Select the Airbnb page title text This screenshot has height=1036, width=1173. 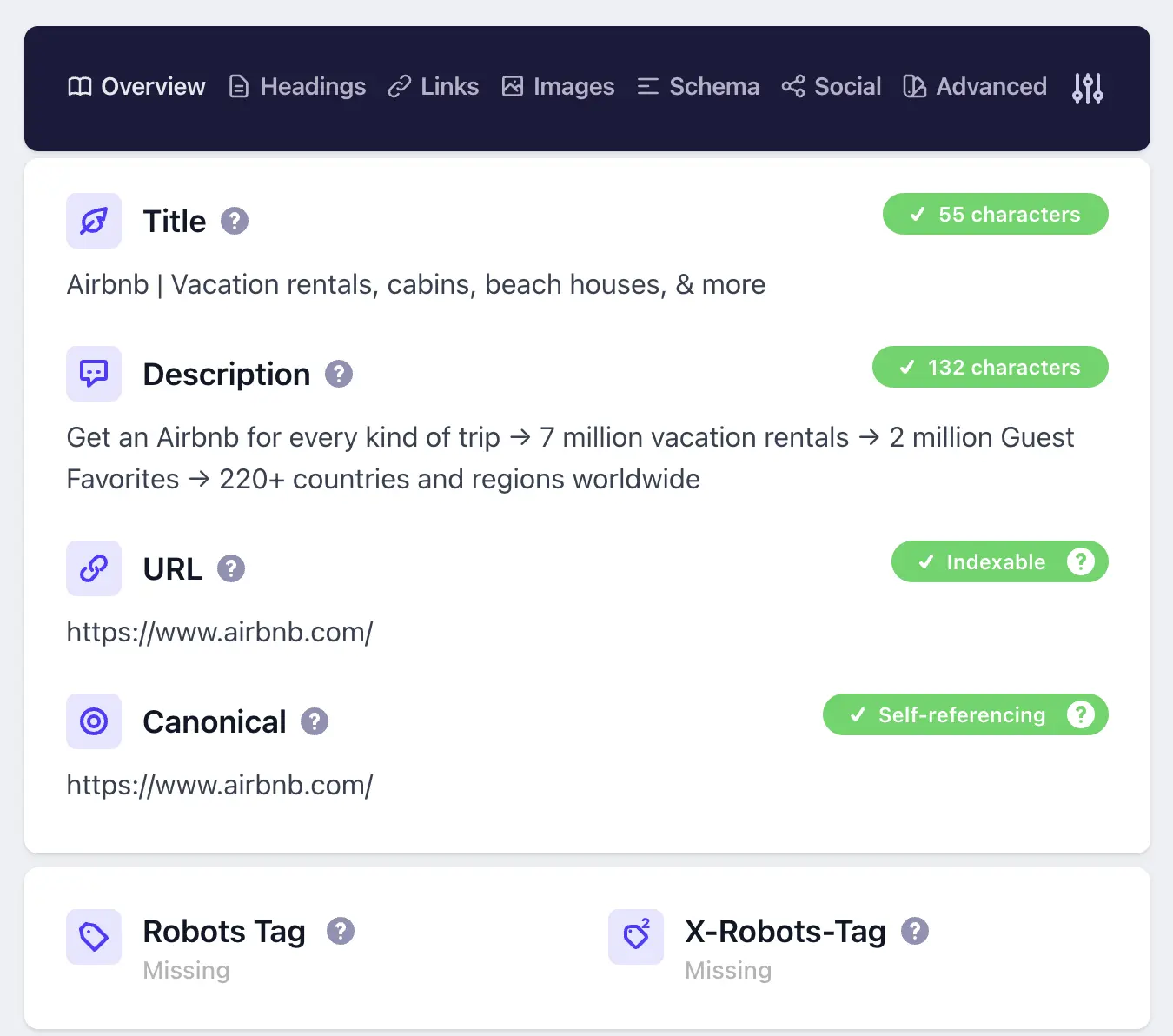click(x=416, y=284)
